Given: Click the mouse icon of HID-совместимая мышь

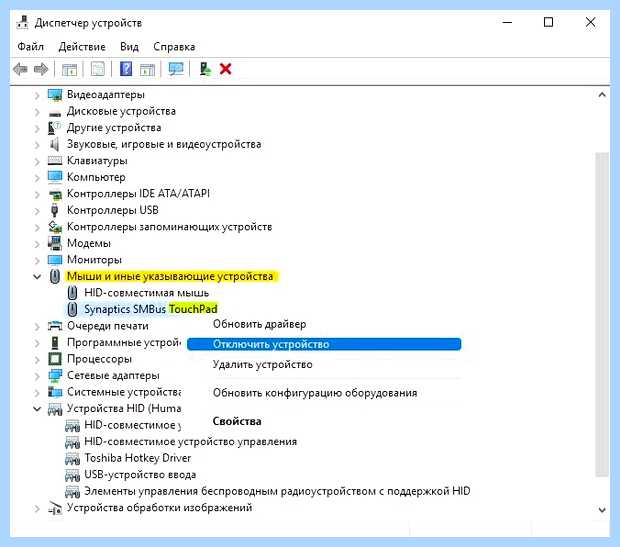Looking at the screenshot, I should point(72,293).
